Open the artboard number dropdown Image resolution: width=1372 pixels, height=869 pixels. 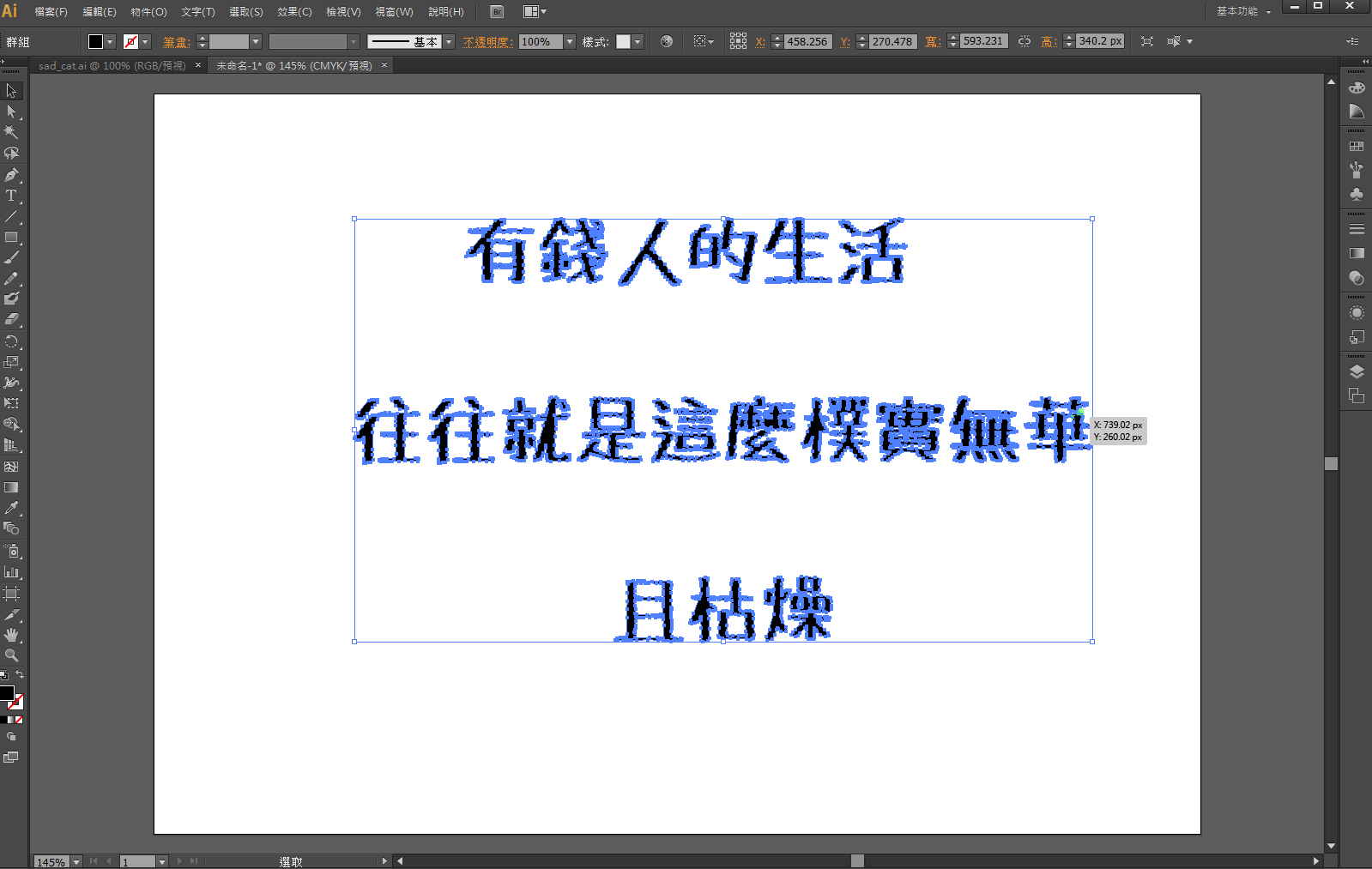pyautogui.click(x=162, y=861)
